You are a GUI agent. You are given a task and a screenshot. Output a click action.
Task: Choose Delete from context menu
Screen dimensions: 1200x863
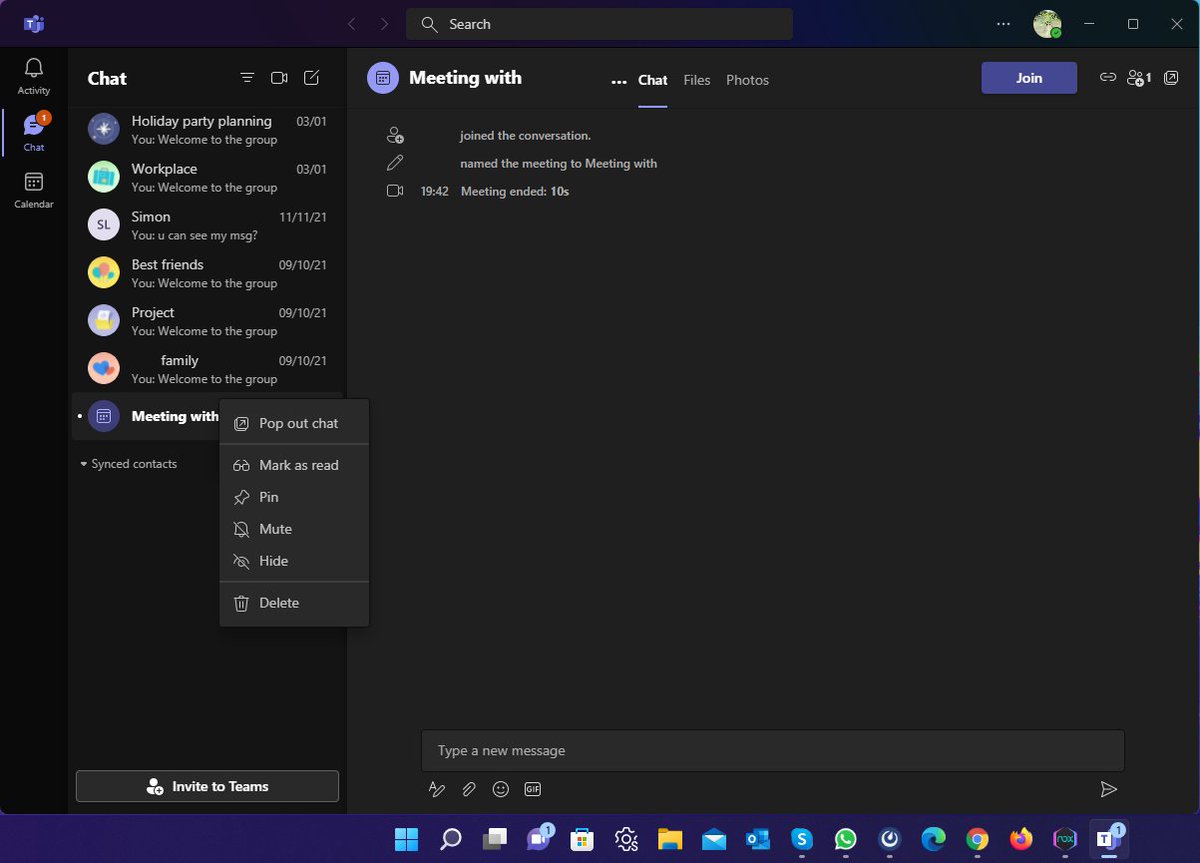click(x=294, y=603)
